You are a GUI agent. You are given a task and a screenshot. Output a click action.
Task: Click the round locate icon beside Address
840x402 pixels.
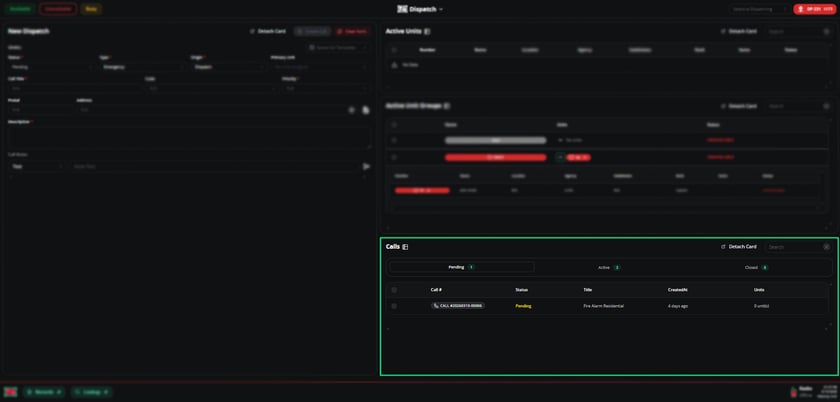point(352,110)
